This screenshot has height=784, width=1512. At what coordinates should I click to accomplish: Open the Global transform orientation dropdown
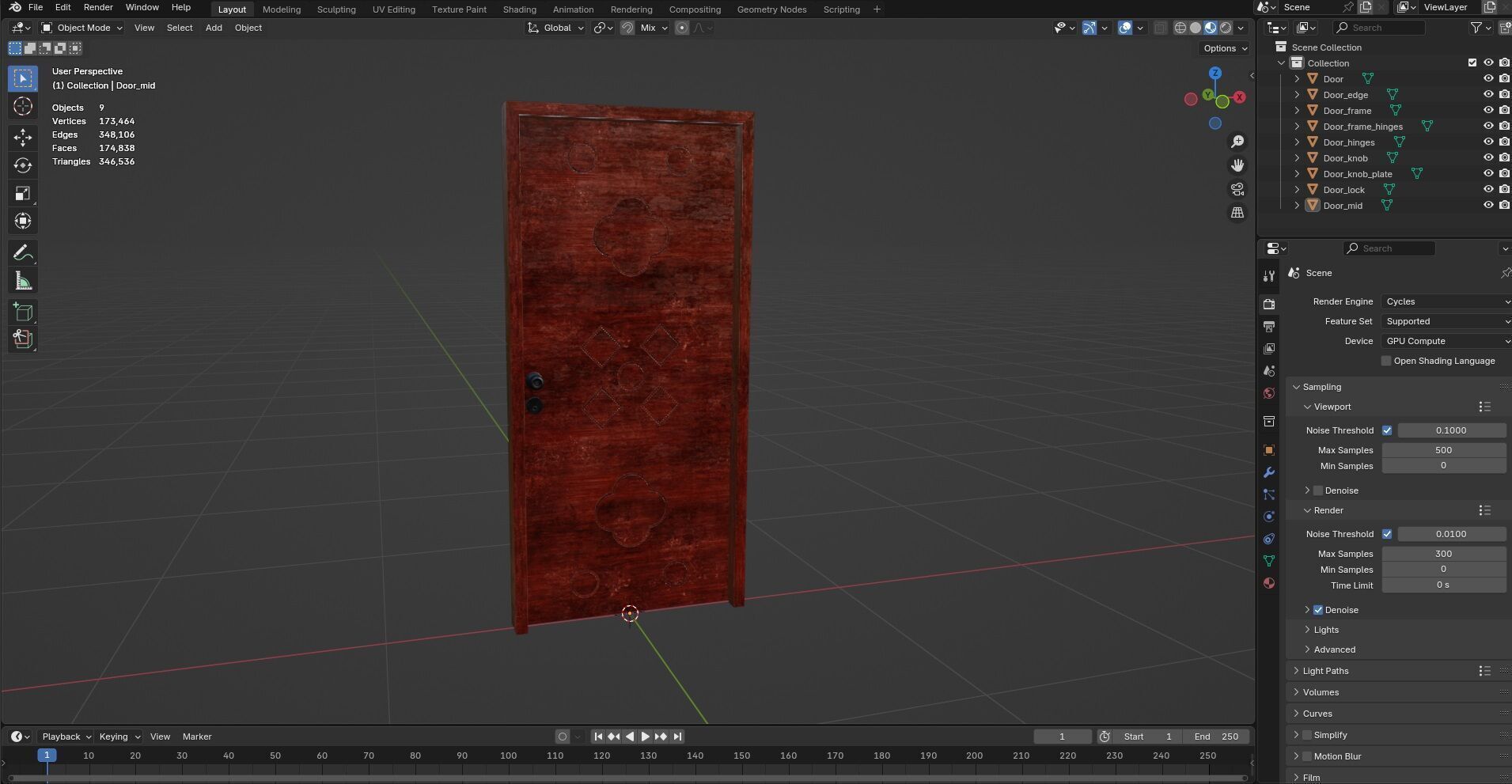pos(556,28)
